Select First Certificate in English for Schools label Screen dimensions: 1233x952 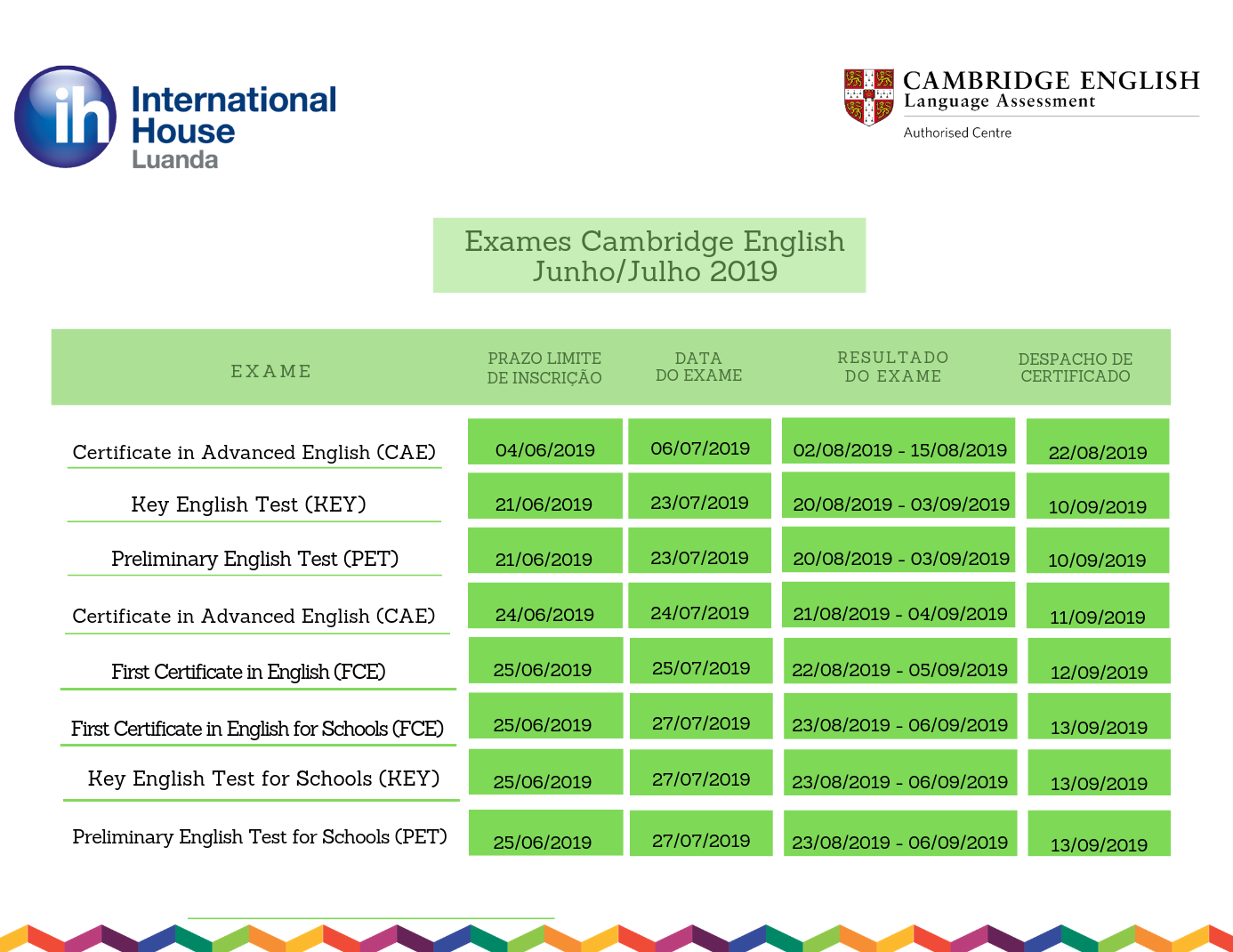[x=258, y=729]
